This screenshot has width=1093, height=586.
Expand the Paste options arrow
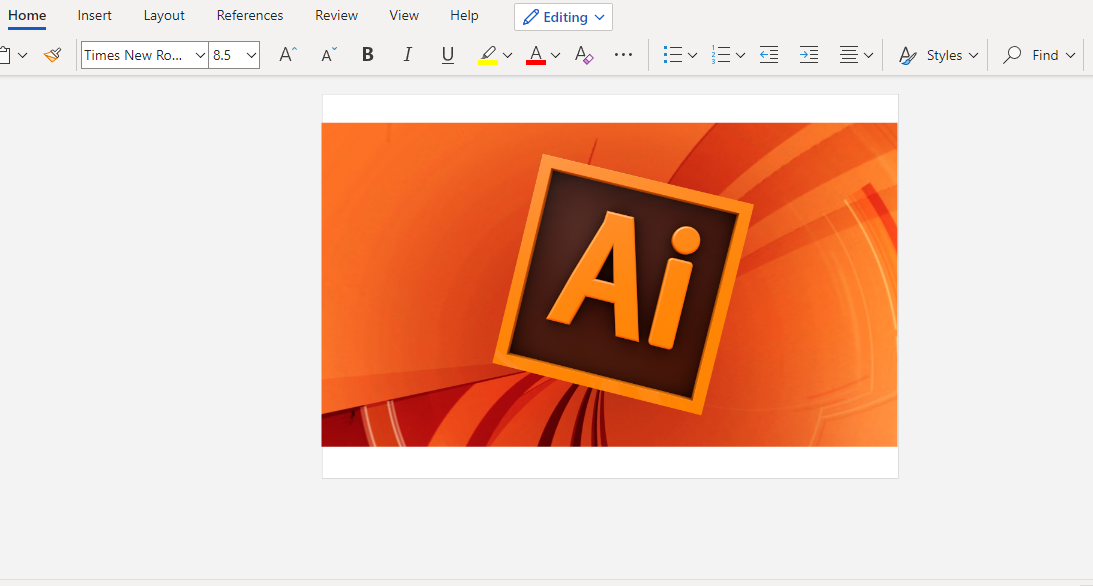[22, 55]
